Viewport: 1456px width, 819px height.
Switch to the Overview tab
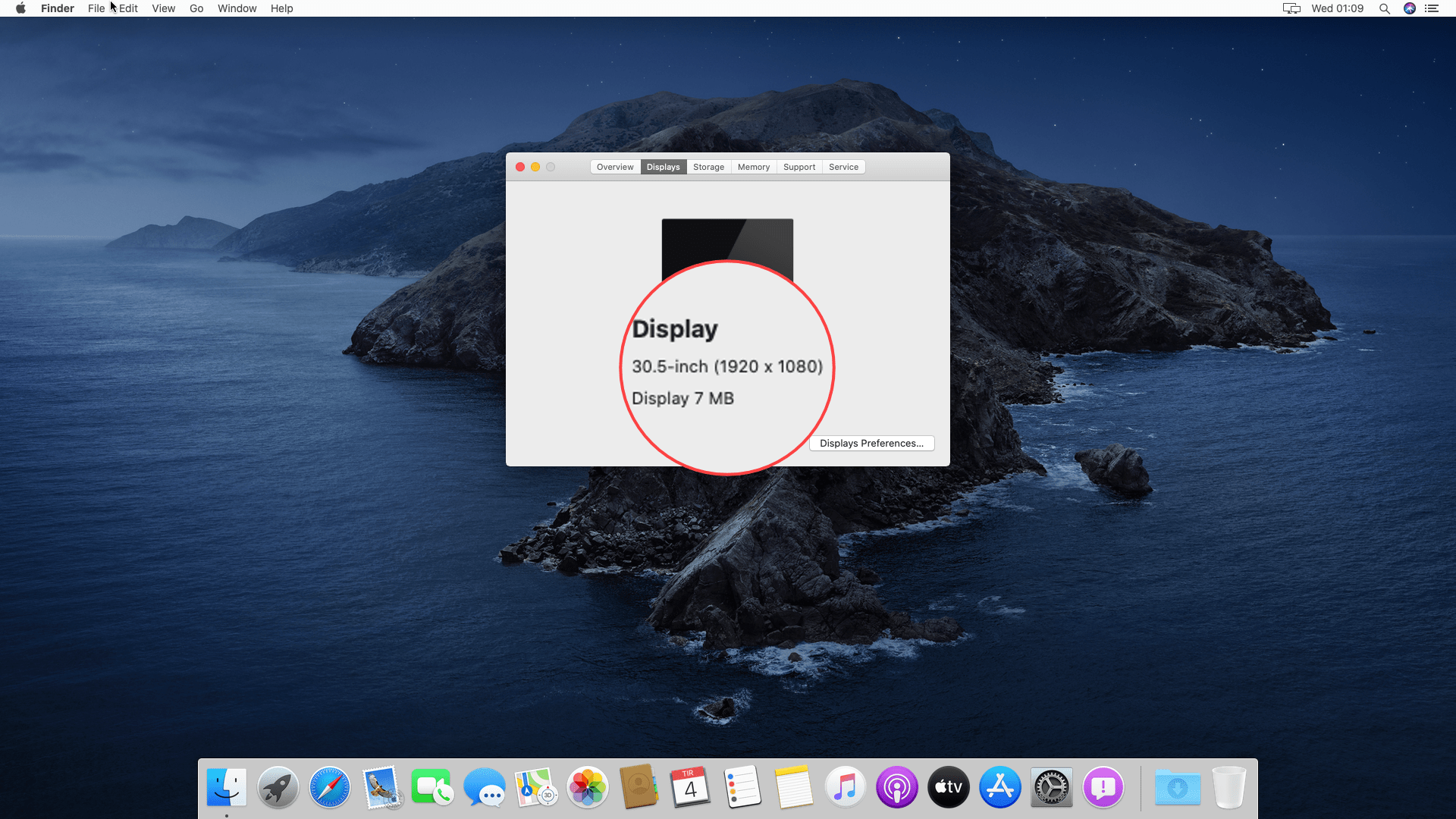[614, 167]
